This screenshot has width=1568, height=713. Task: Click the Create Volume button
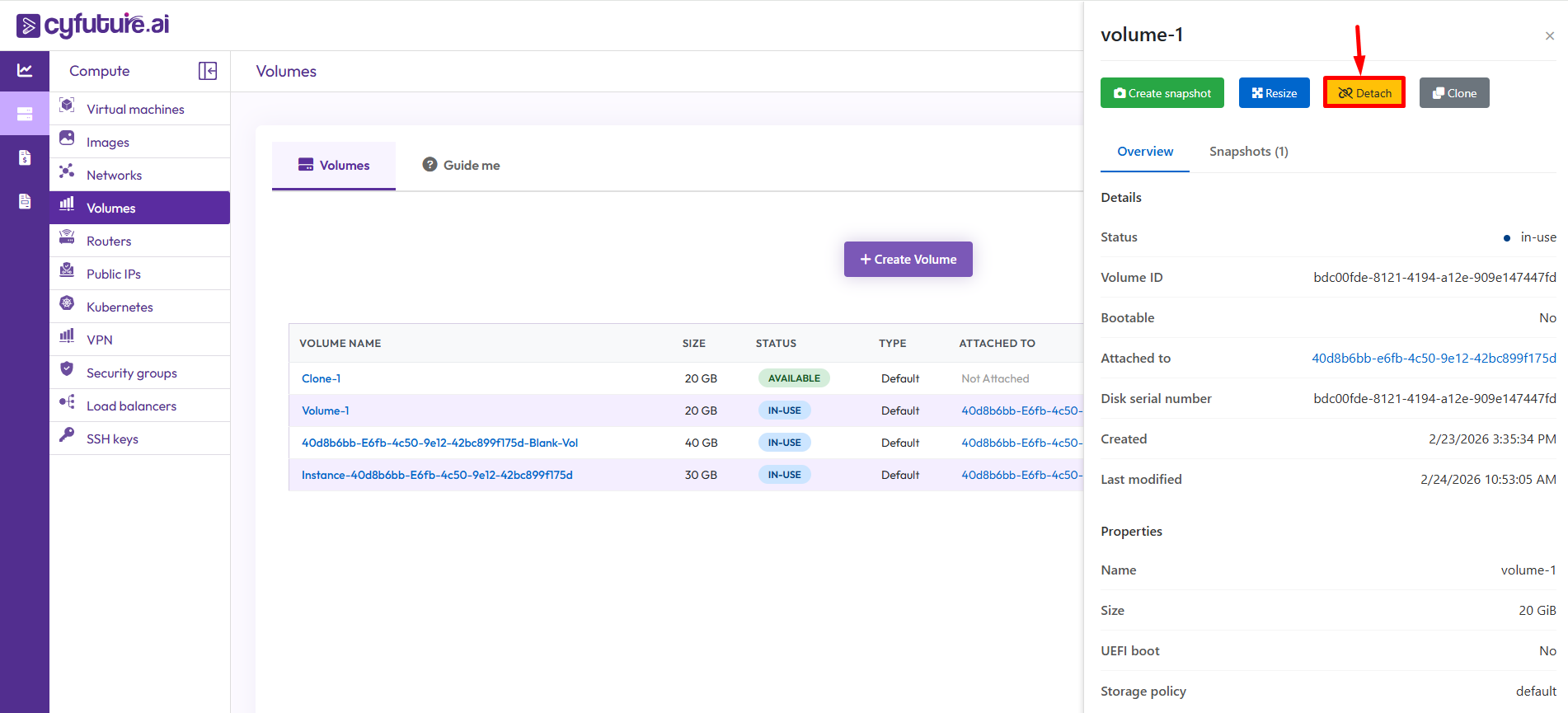[x=908, y=259]
